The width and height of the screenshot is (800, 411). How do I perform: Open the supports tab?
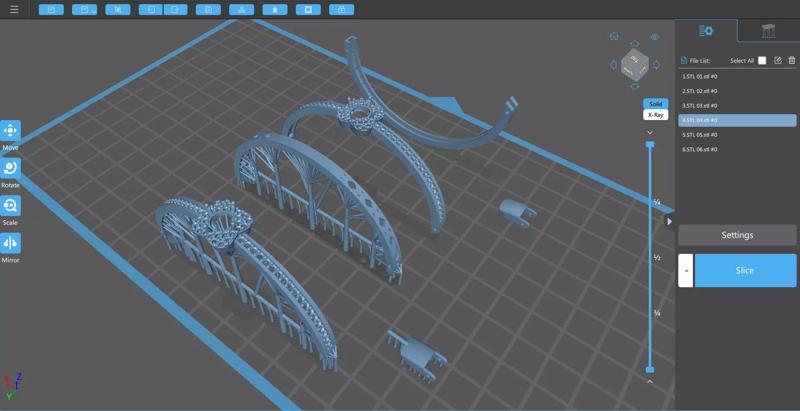768,31
